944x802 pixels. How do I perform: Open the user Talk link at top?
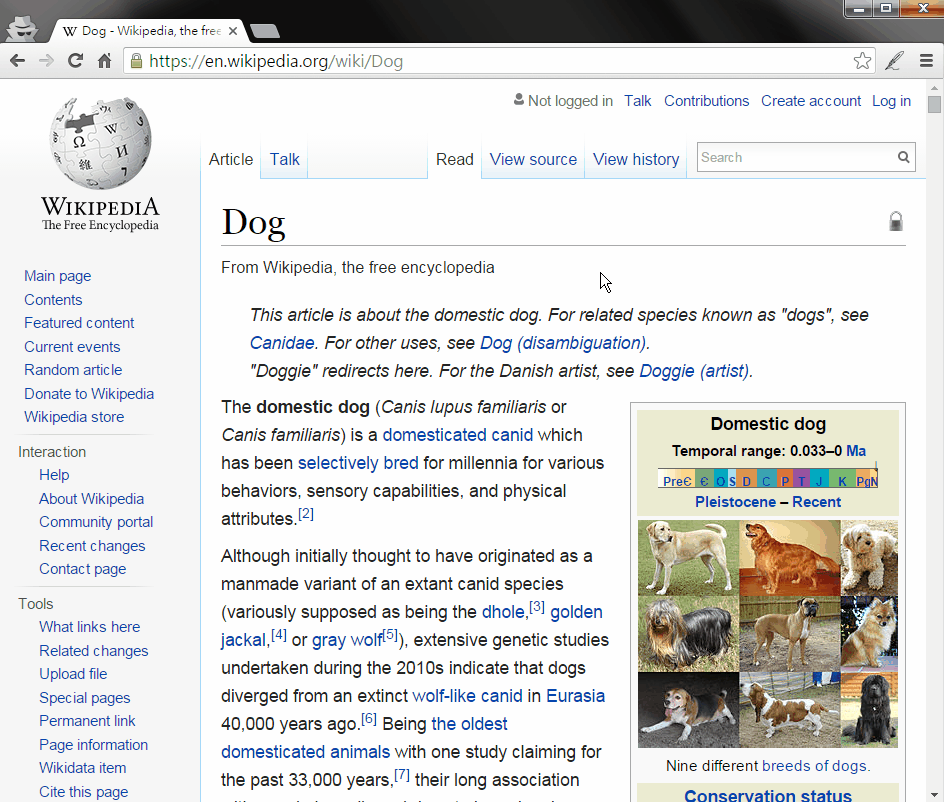[638, 101]
